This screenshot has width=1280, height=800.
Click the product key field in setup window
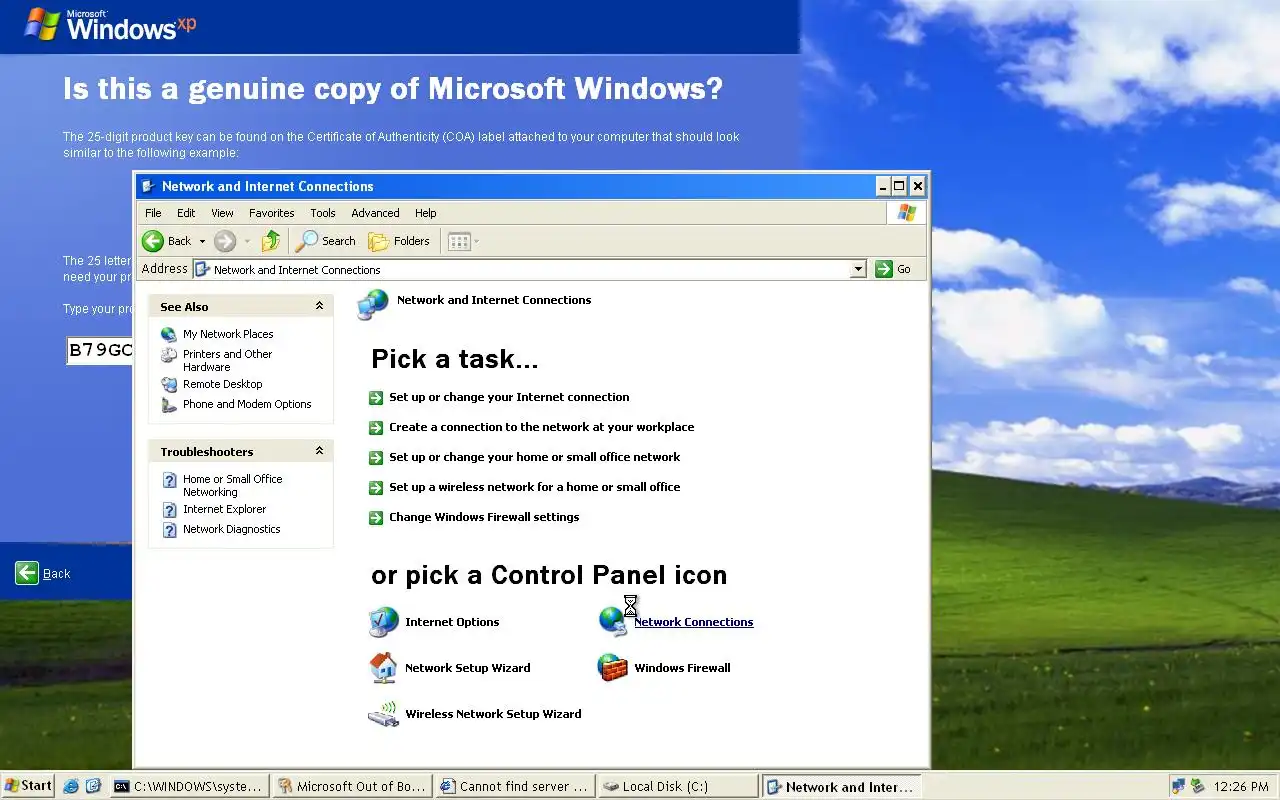(100, 350)
